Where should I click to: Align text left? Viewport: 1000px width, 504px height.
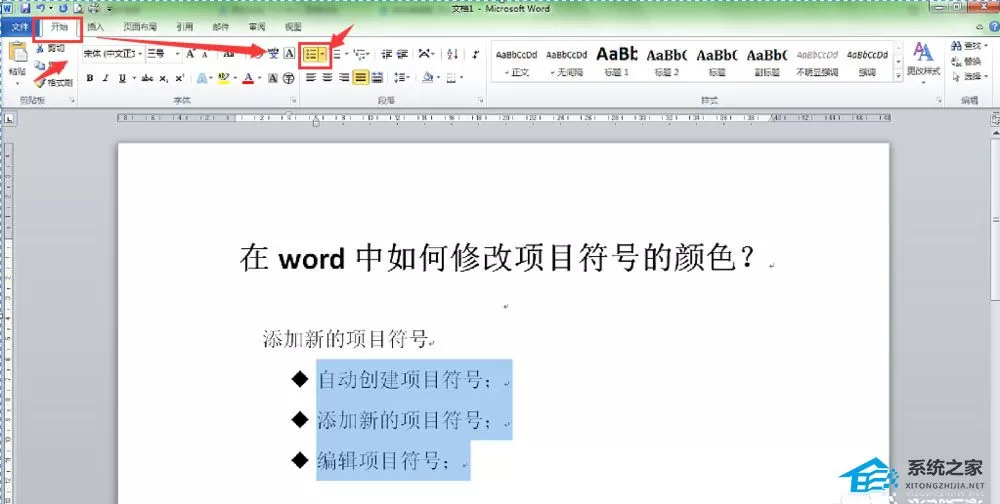point(311,78)
